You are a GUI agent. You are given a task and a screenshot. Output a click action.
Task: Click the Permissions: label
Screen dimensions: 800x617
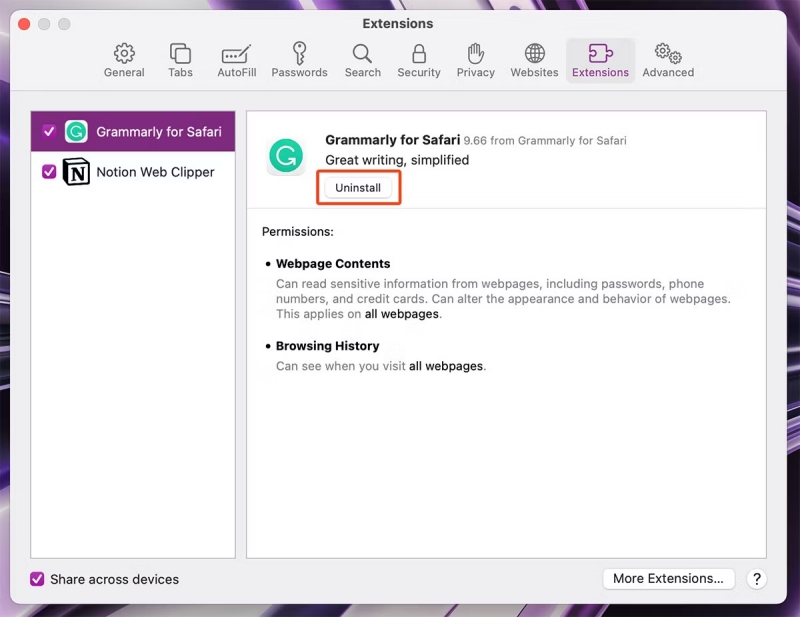tap(297, 231)
